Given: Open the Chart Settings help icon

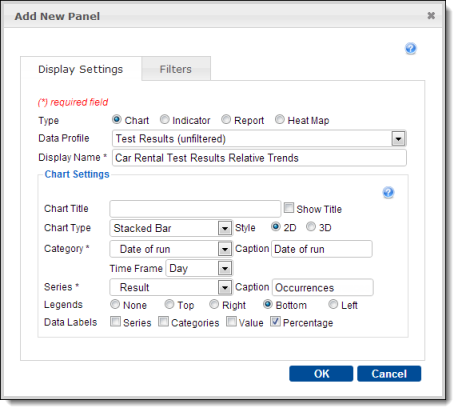Looking at the screenshot, I should [388, 192].
